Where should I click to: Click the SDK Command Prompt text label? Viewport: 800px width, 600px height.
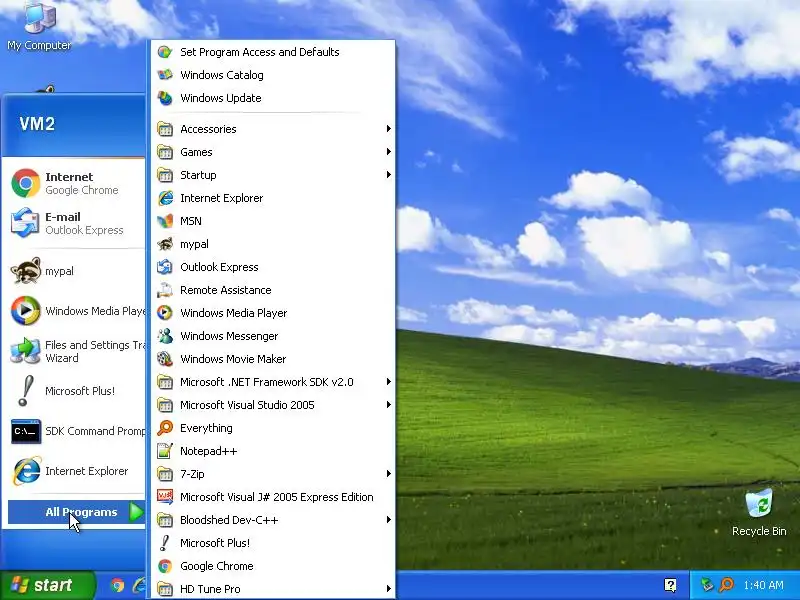click(x=95, y=431)
